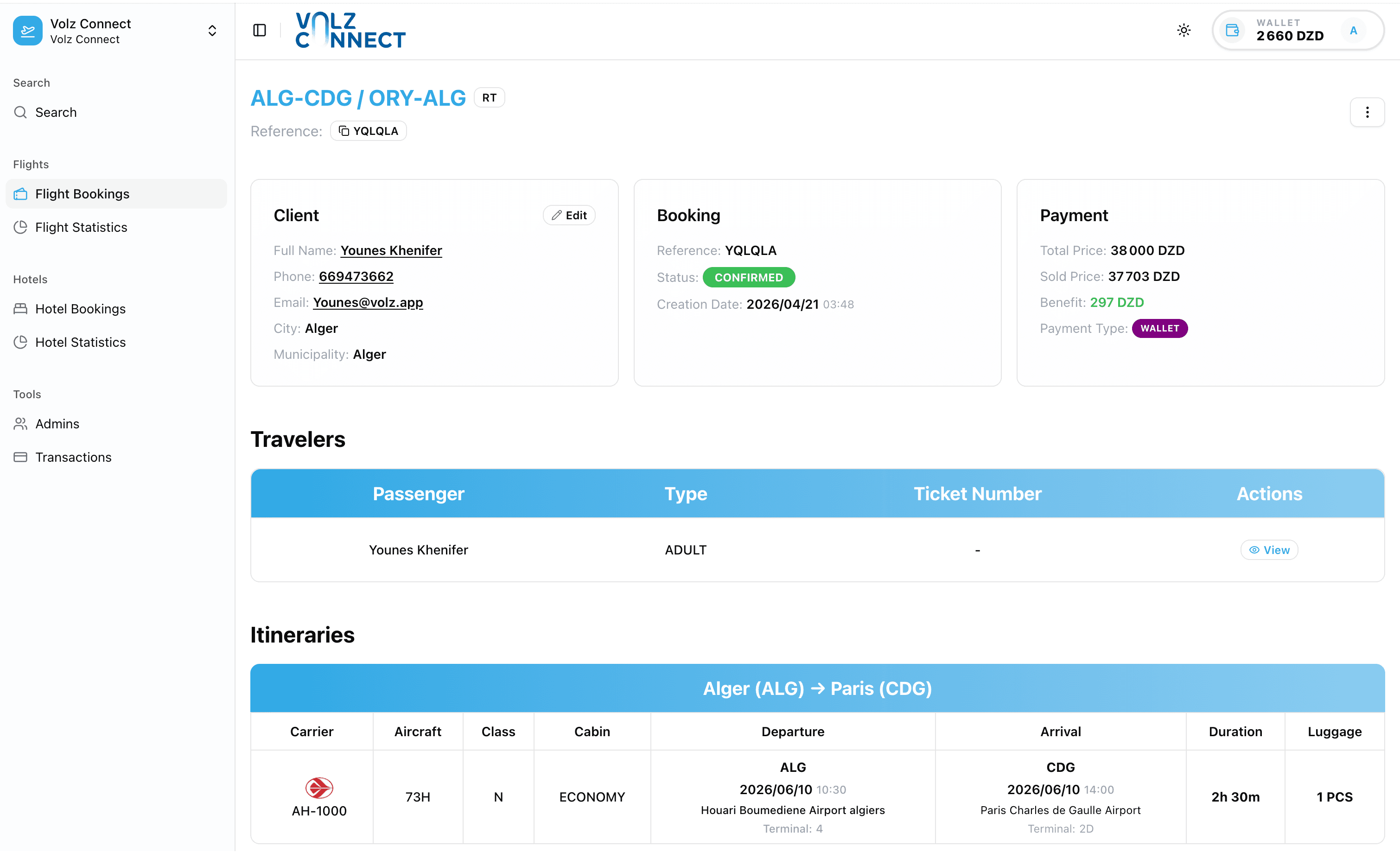
Task: Toggle the sidebar panel icon
Action: pos(260,30)
